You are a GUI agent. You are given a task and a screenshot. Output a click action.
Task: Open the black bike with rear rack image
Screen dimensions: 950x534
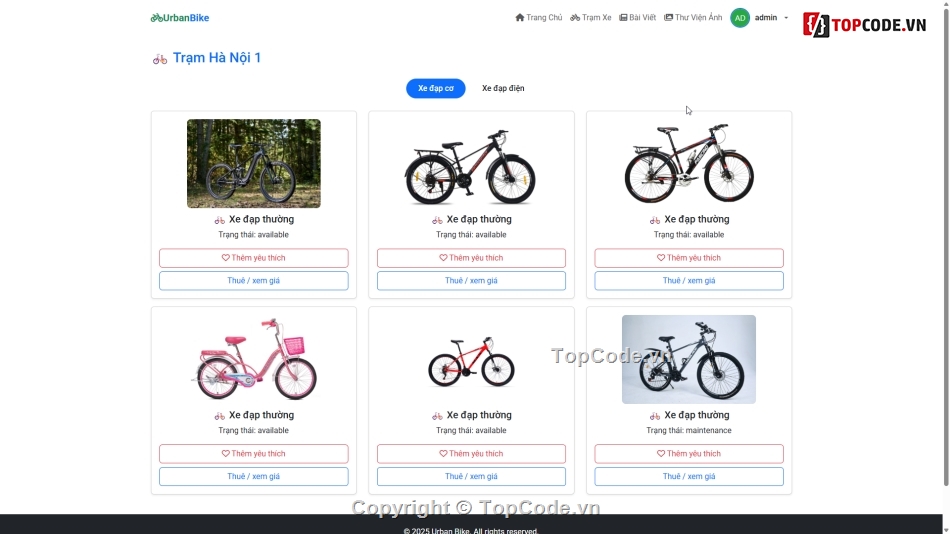click(x=471, y=165)
